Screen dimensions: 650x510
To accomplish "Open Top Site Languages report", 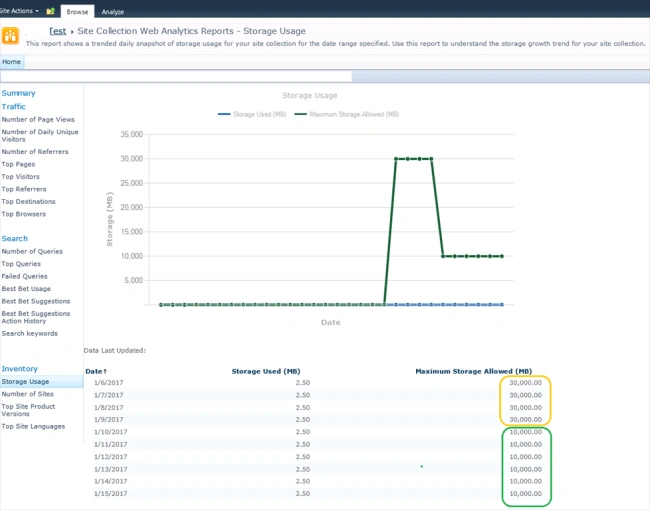I will point(33,426).
